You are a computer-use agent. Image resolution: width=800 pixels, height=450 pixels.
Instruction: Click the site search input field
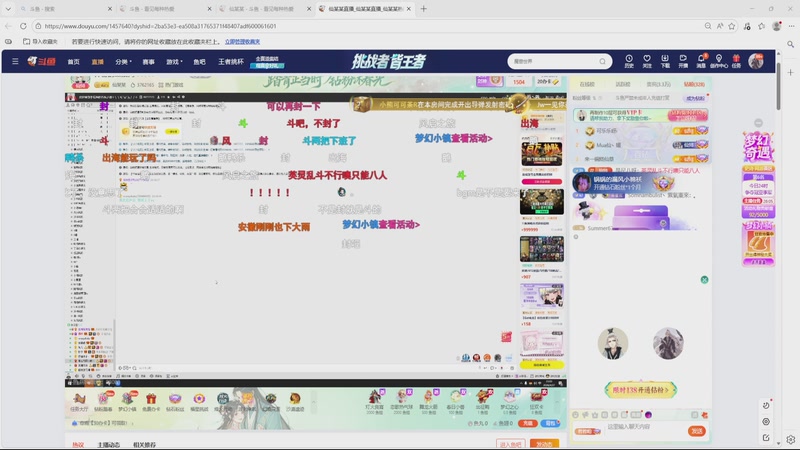click(554, 61)
